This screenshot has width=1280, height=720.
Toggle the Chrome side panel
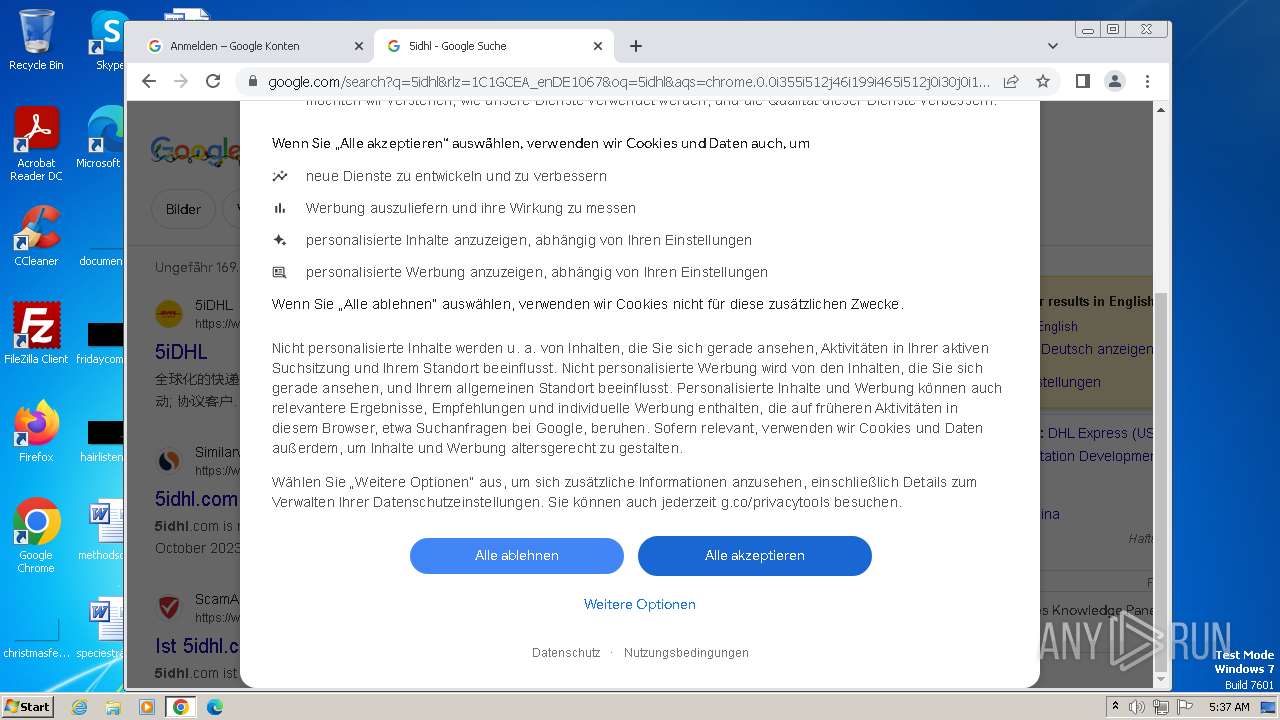pyautogui.click(x=1083, y=82)
